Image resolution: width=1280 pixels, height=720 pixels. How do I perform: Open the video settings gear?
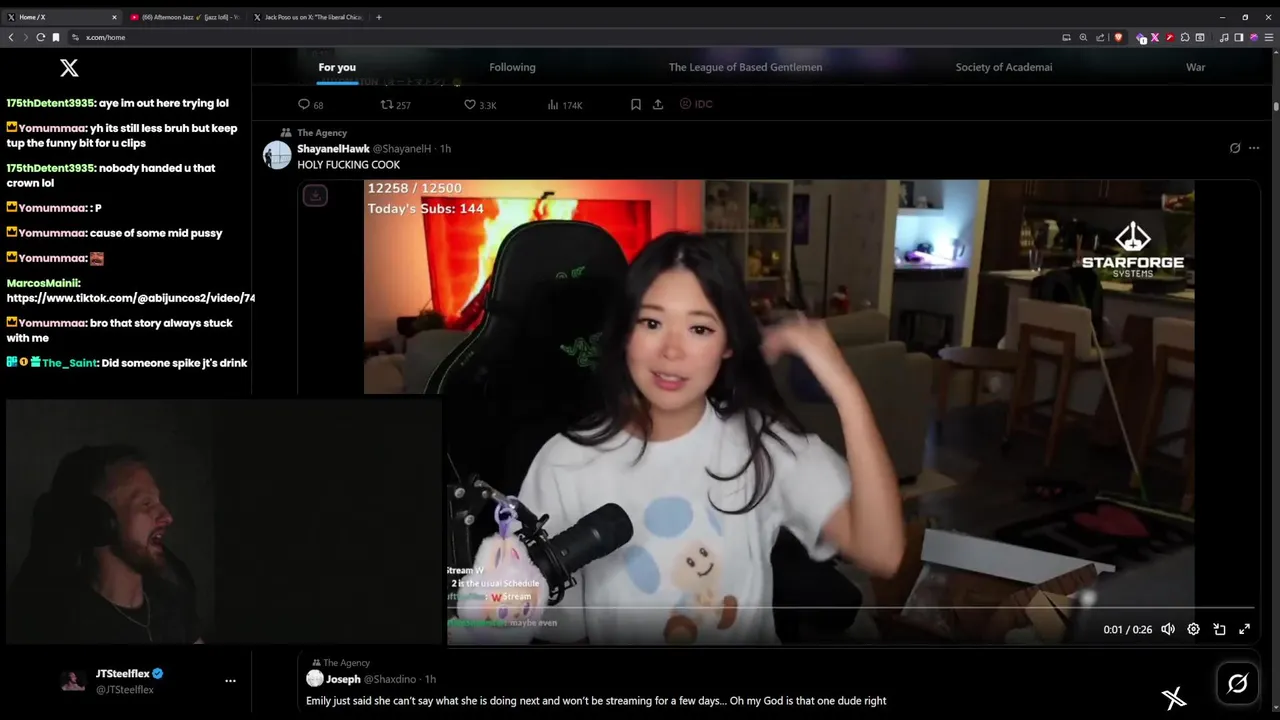click(x=1193, y=629)
